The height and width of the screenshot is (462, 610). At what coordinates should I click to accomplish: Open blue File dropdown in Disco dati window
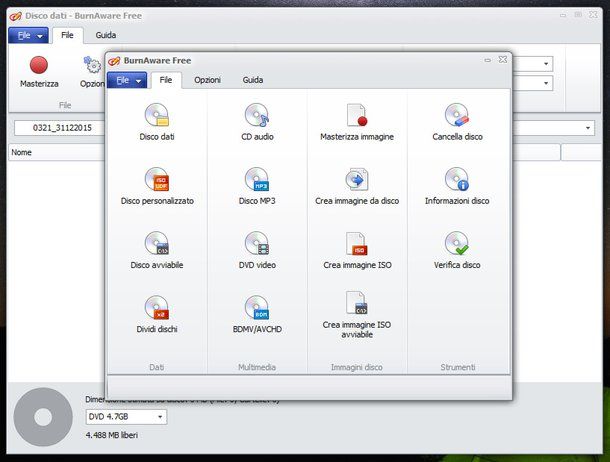coord(28,35)
